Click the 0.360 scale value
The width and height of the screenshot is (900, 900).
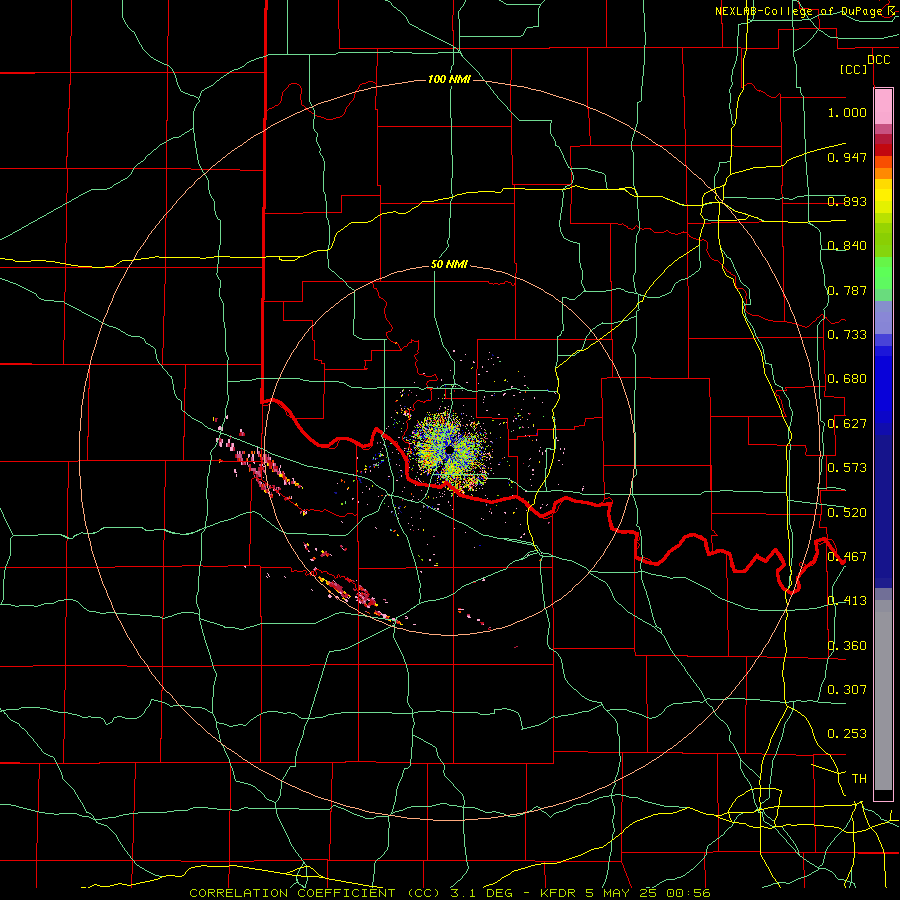(847, 646)
